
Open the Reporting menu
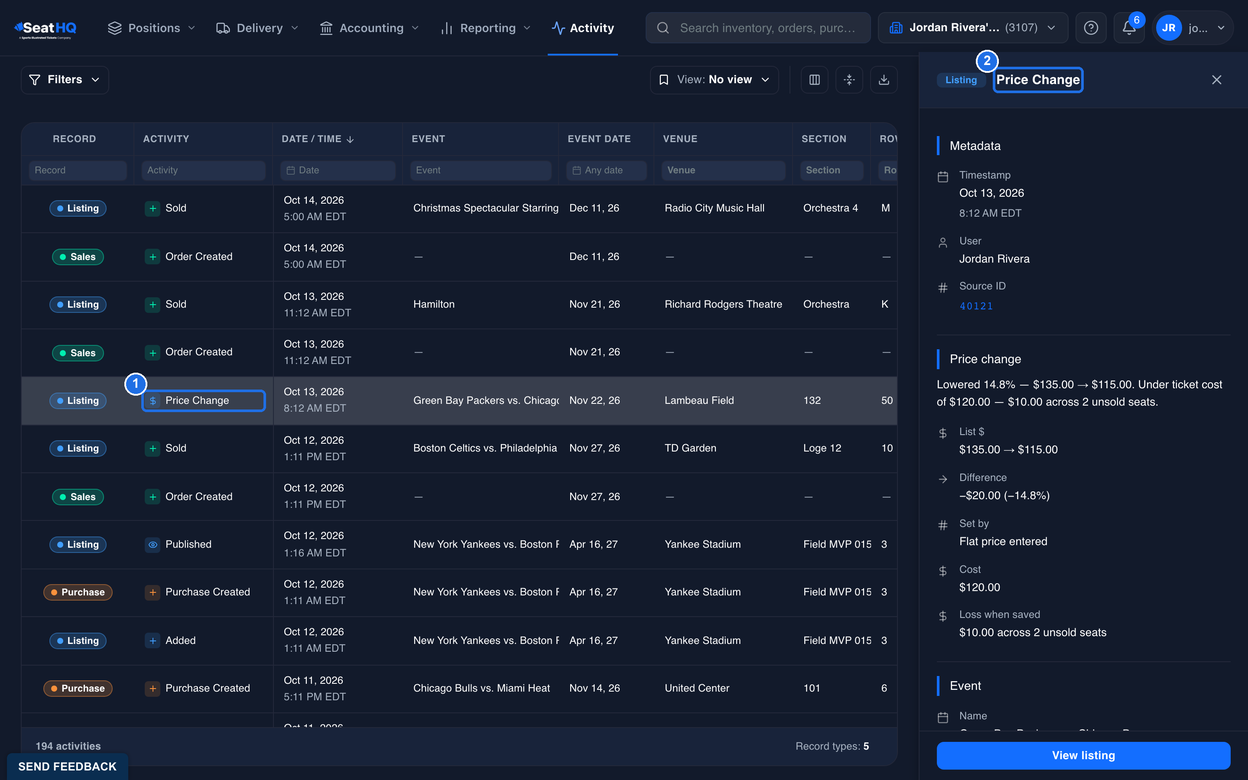485,28
